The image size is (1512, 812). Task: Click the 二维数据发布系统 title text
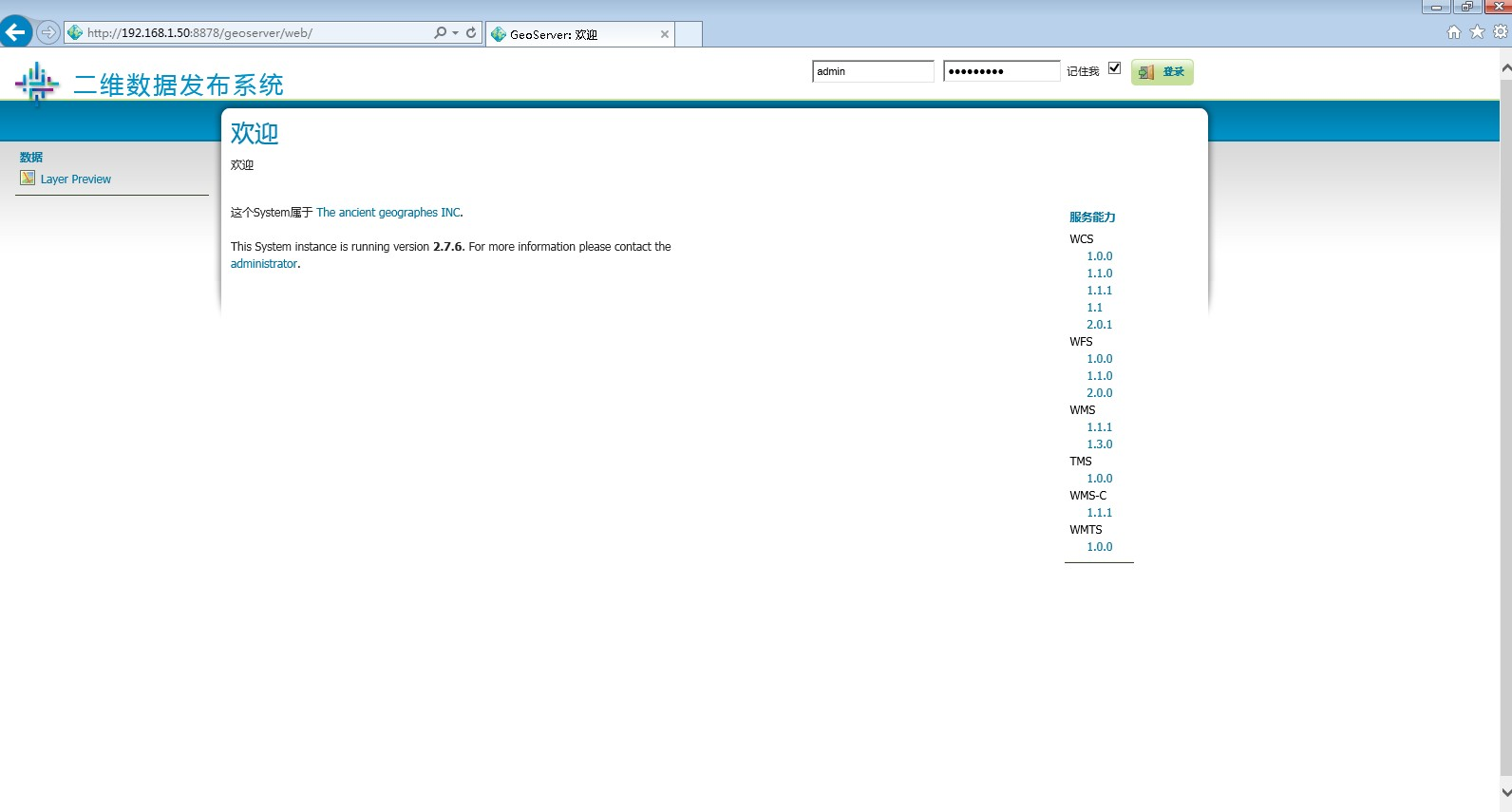(x=179, y=85)
